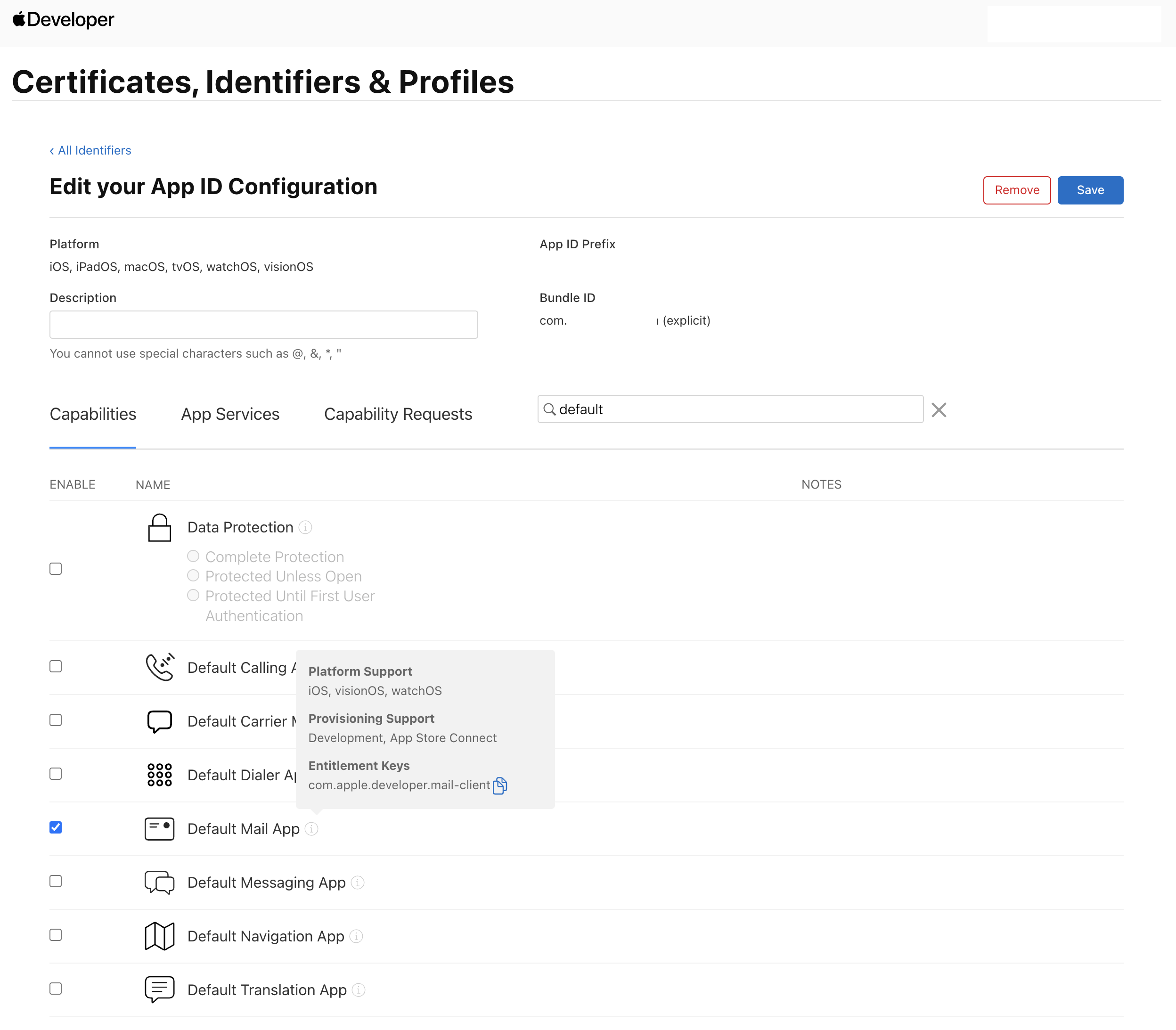
Task: Click info icon for Default Translation App
Action: tap(359, 990)
